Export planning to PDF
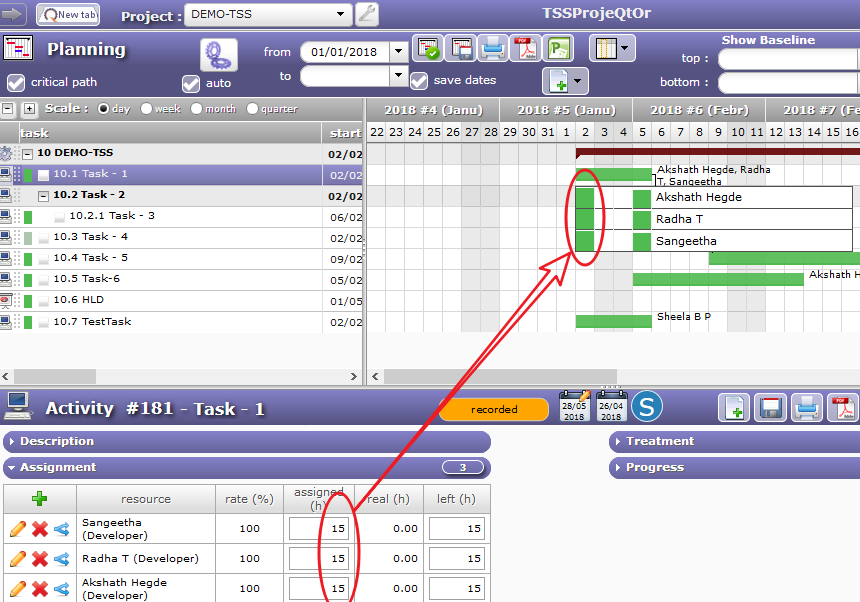 525,48
